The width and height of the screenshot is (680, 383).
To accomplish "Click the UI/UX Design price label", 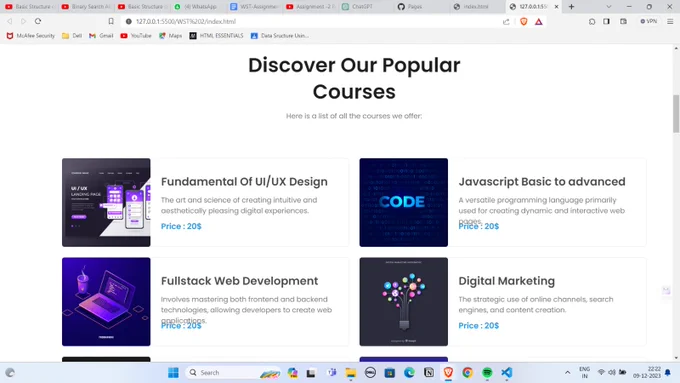I will point(181,226).
